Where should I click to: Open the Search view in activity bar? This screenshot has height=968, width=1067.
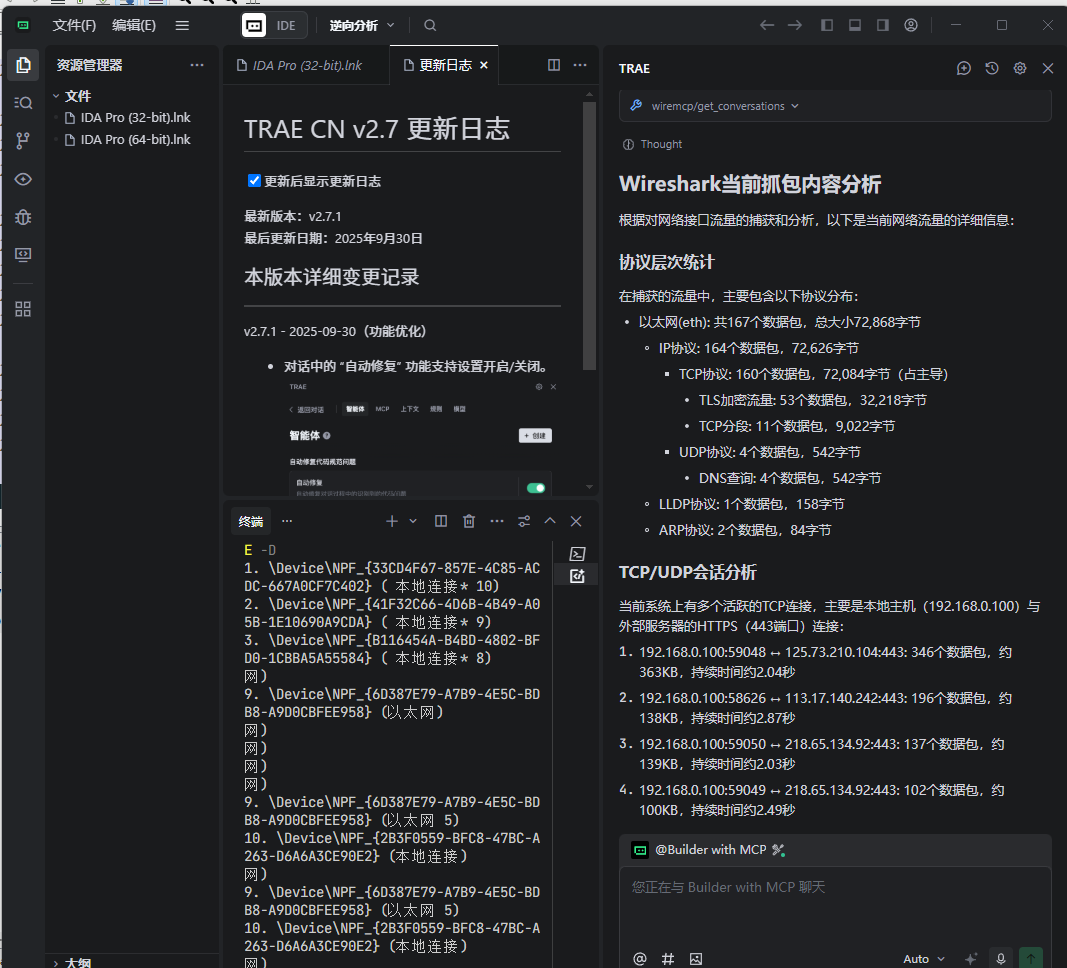click(x=23, y=103)
